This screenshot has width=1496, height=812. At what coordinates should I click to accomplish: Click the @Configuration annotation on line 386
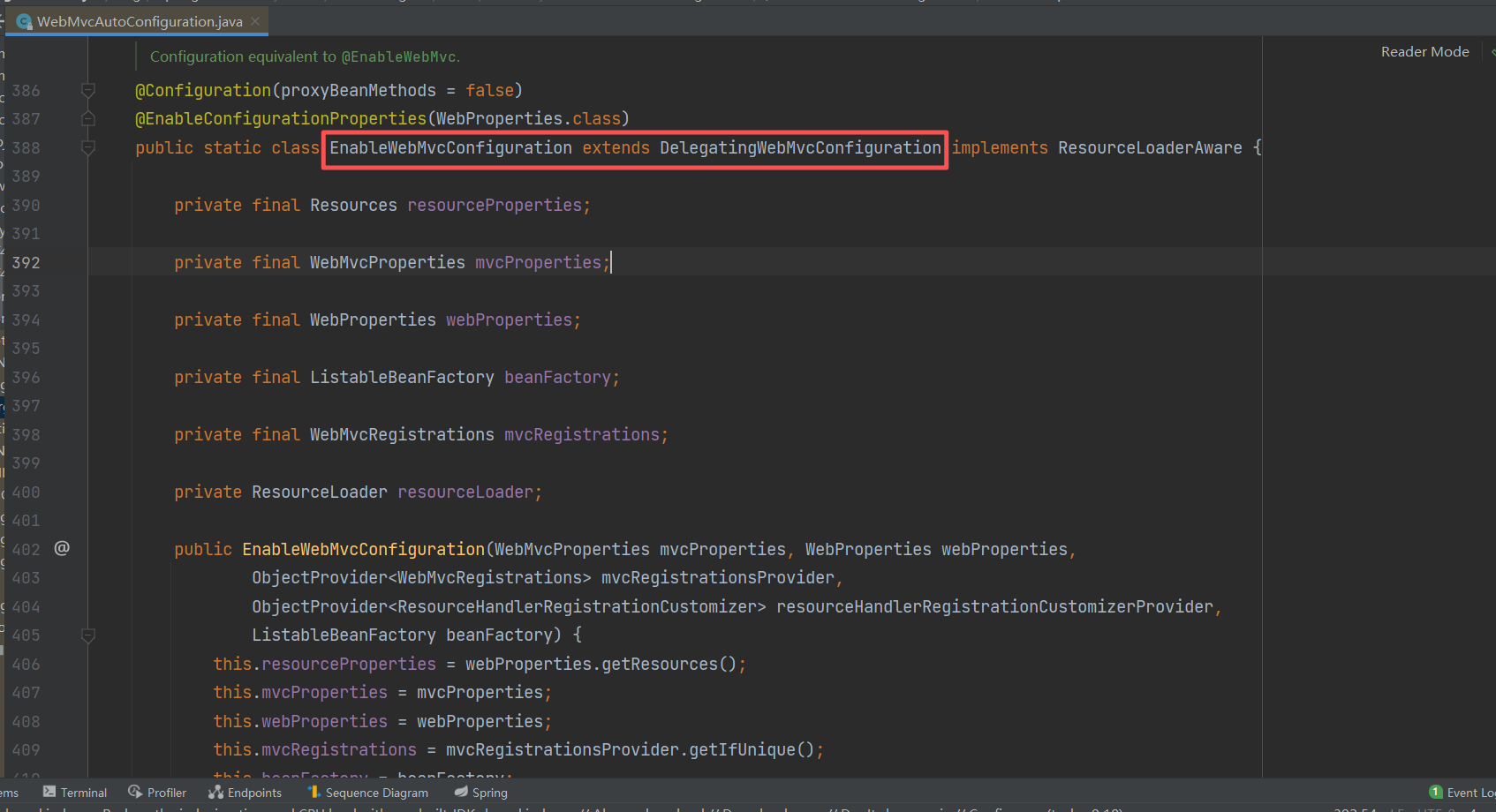[x=203, y=90]
